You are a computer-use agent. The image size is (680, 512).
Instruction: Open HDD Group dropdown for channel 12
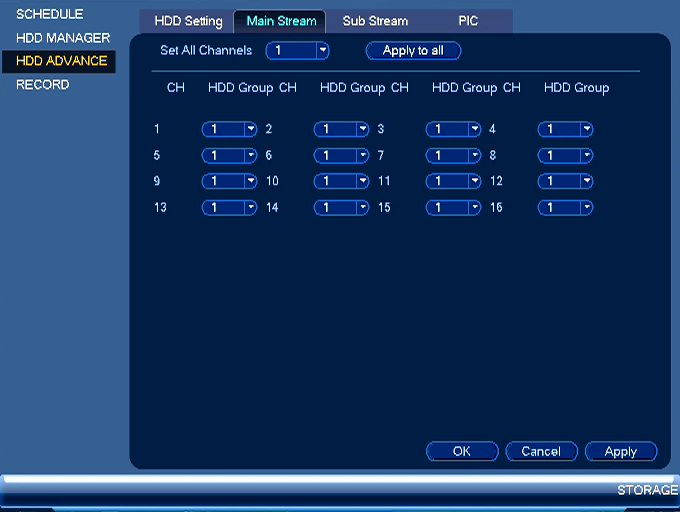pos(565,181)
